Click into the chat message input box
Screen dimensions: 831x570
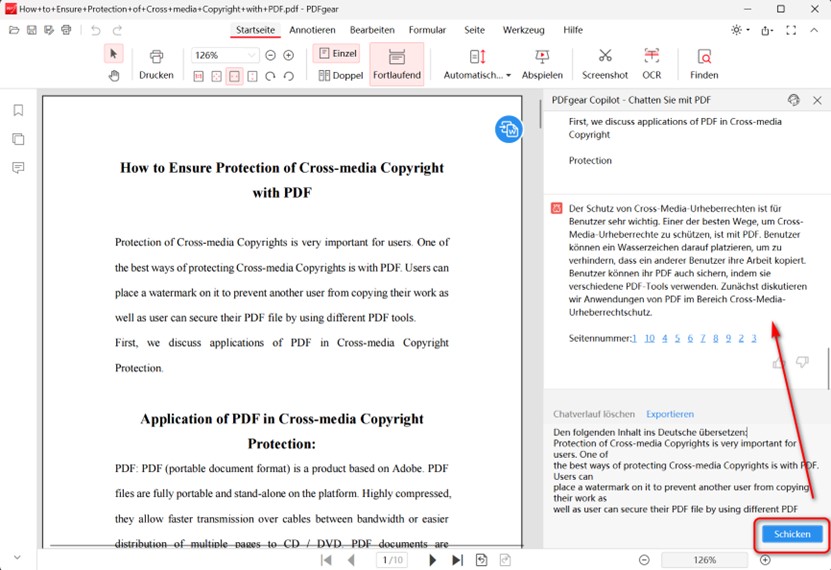pyautogui.click(x=686, y=470)
